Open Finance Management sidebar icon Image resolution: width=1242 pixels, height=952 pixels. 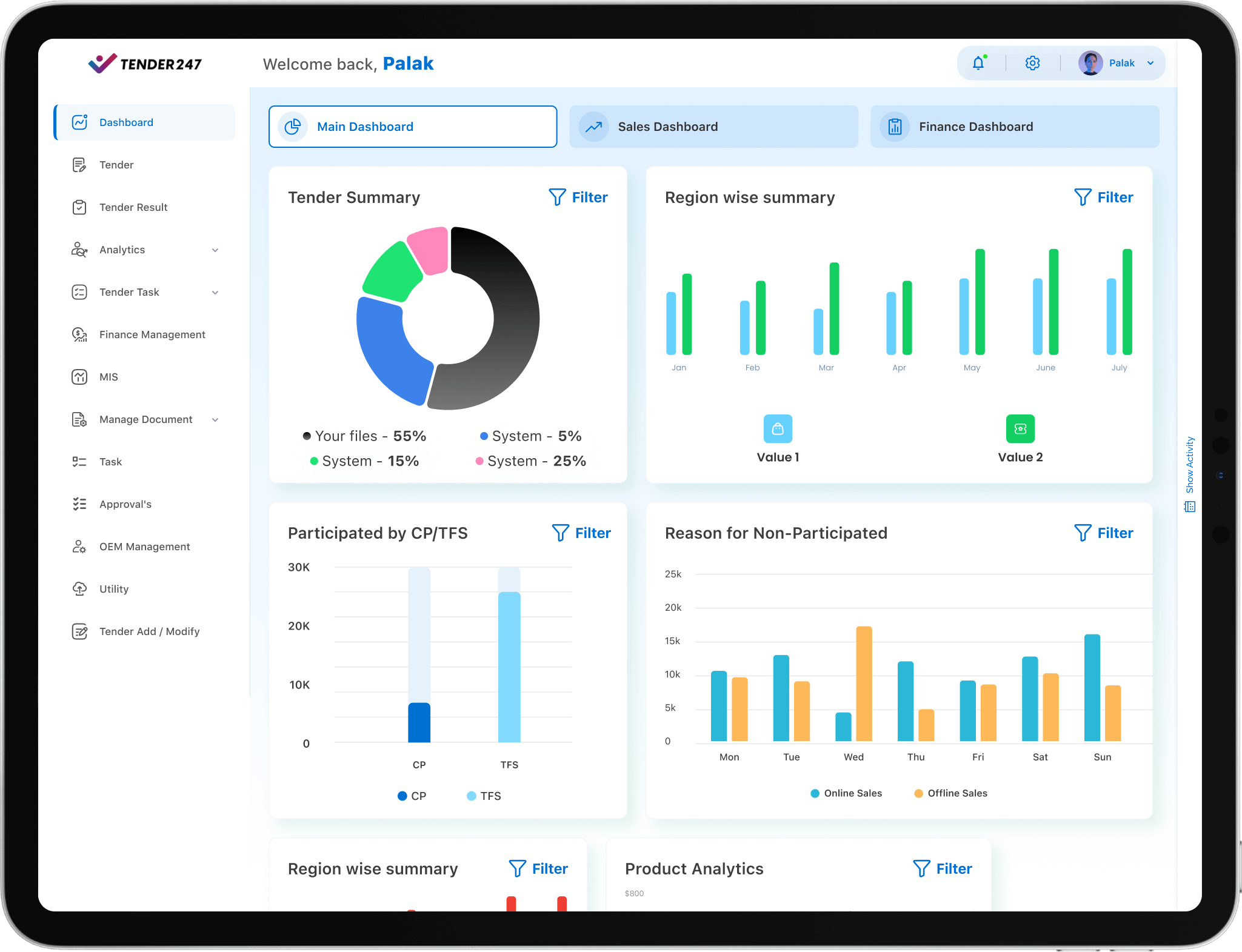[79, 335]
